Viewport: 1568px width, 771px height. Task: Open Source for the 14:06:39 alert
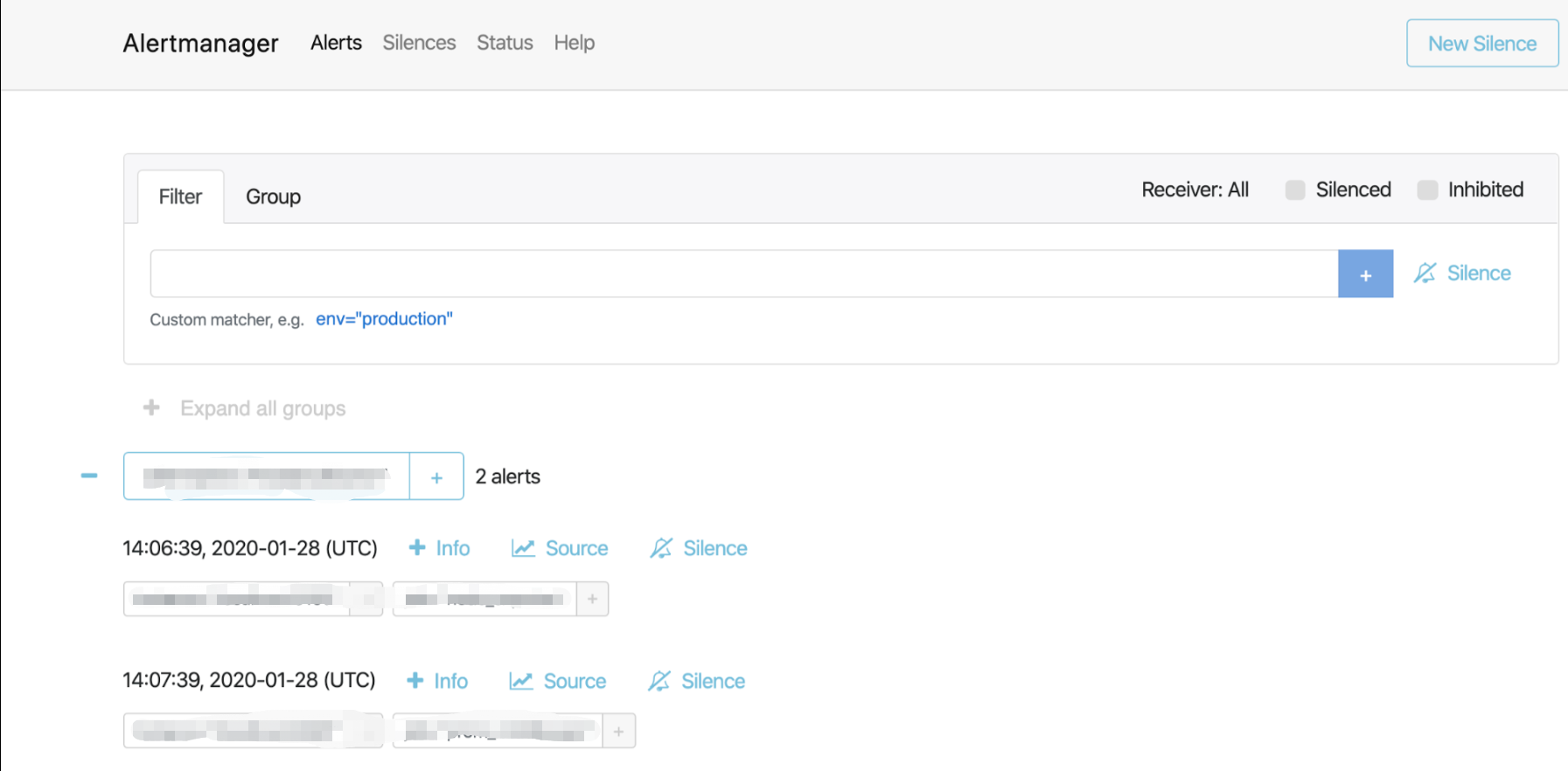pos(576,548)
